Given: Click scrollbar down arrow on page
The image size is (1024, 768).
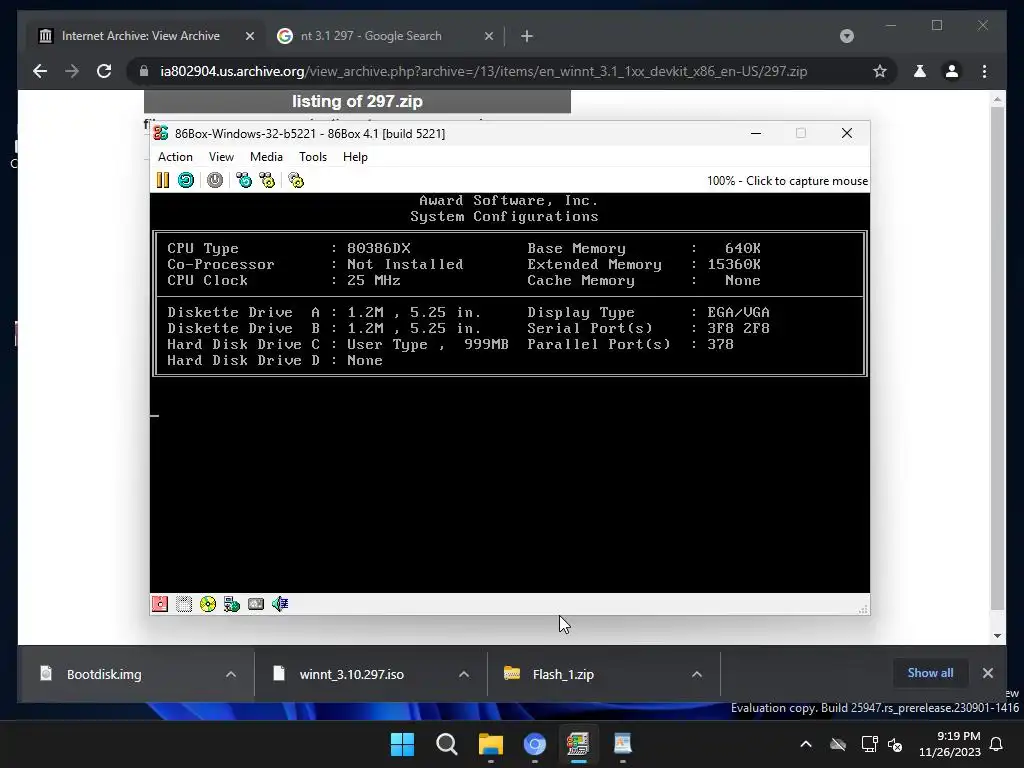Looking at the screenshot, I should pos(997,635).
